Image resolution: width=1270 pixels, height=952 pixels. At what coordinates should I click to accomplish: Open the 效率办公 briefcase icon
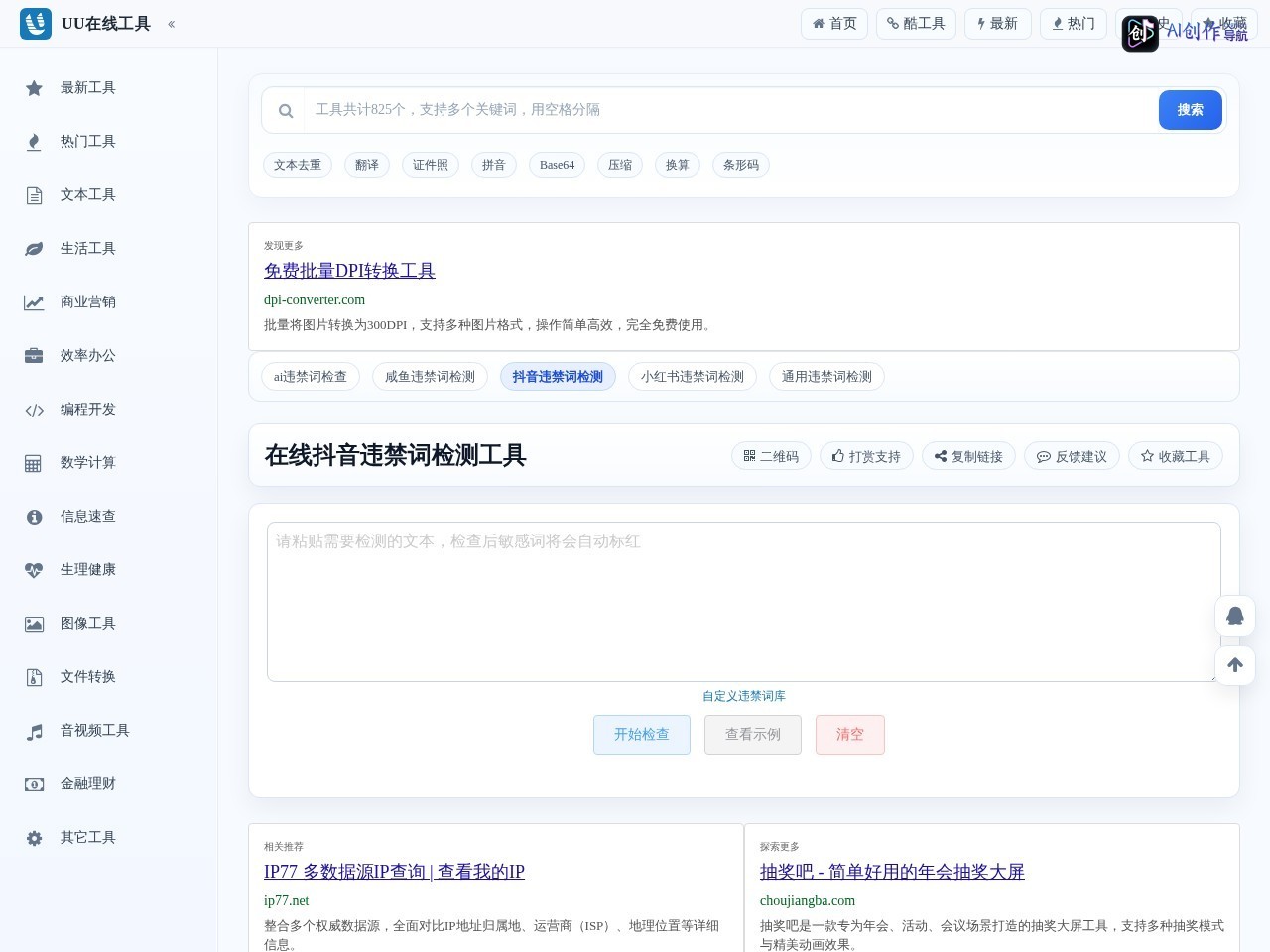pyautogui.click(x=34, y=356)
